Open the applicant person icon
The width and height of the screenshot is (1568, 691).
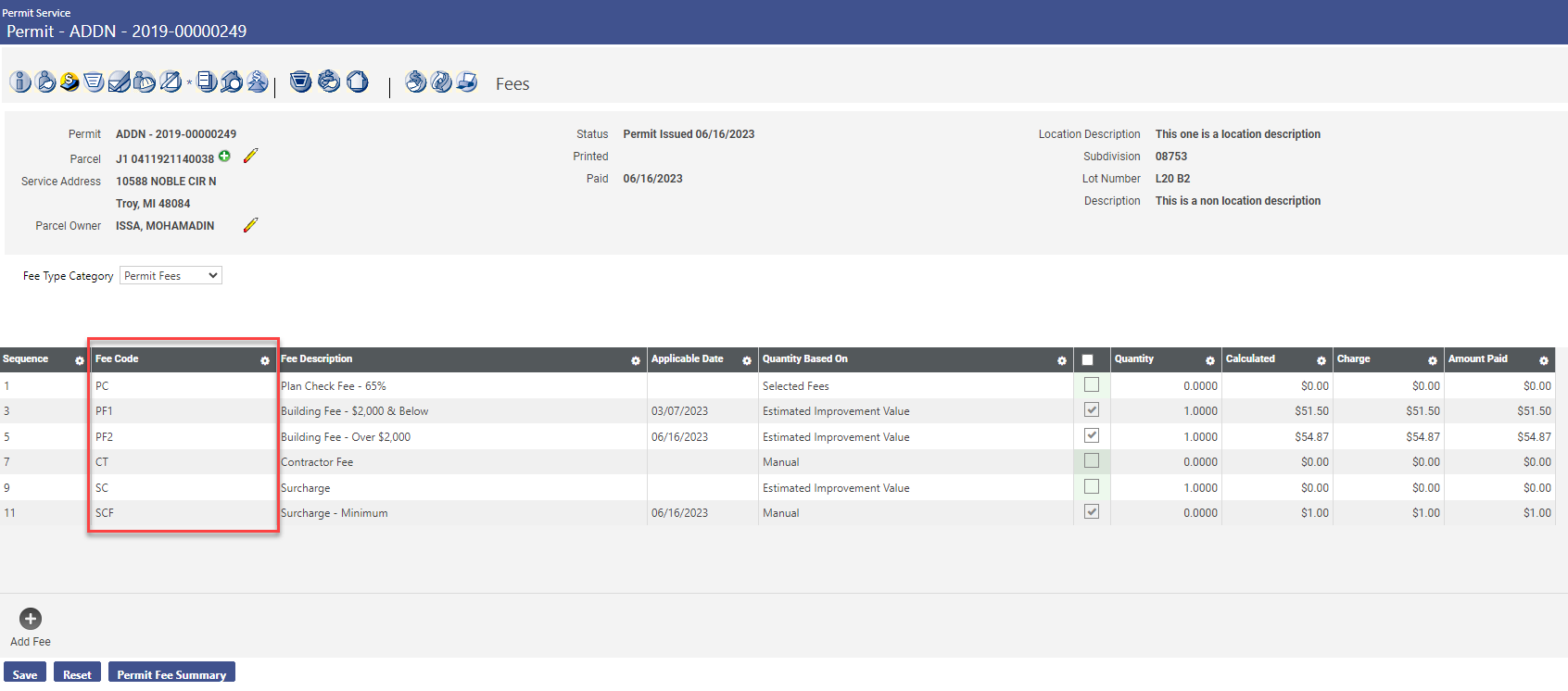[x=45, y=82]
